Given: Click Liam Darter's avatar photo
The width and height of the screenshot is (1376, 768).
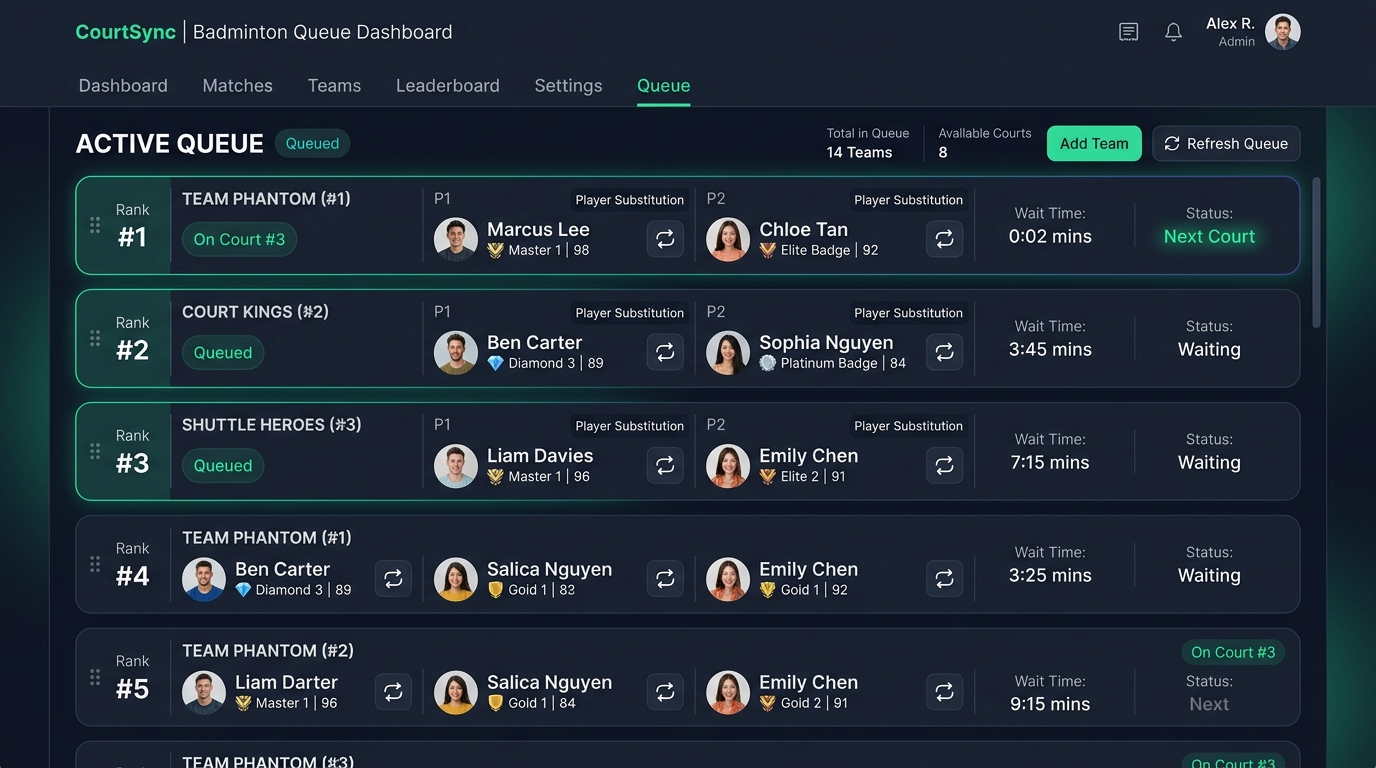Looking at the screenshot, I should click(x=204, y=691).
